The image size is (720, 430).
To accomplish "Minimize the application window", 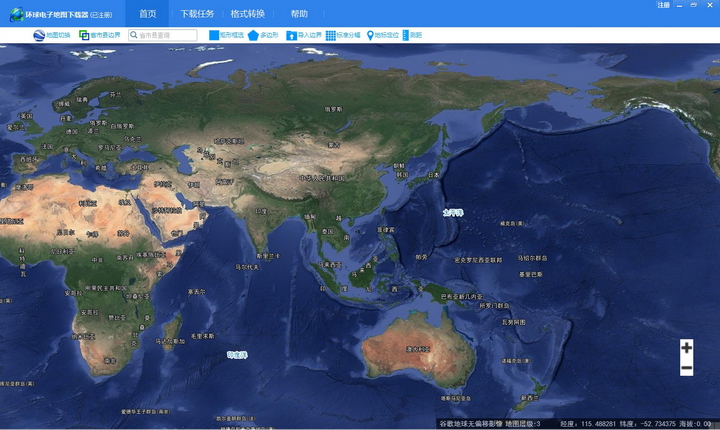I will [680, 5].
